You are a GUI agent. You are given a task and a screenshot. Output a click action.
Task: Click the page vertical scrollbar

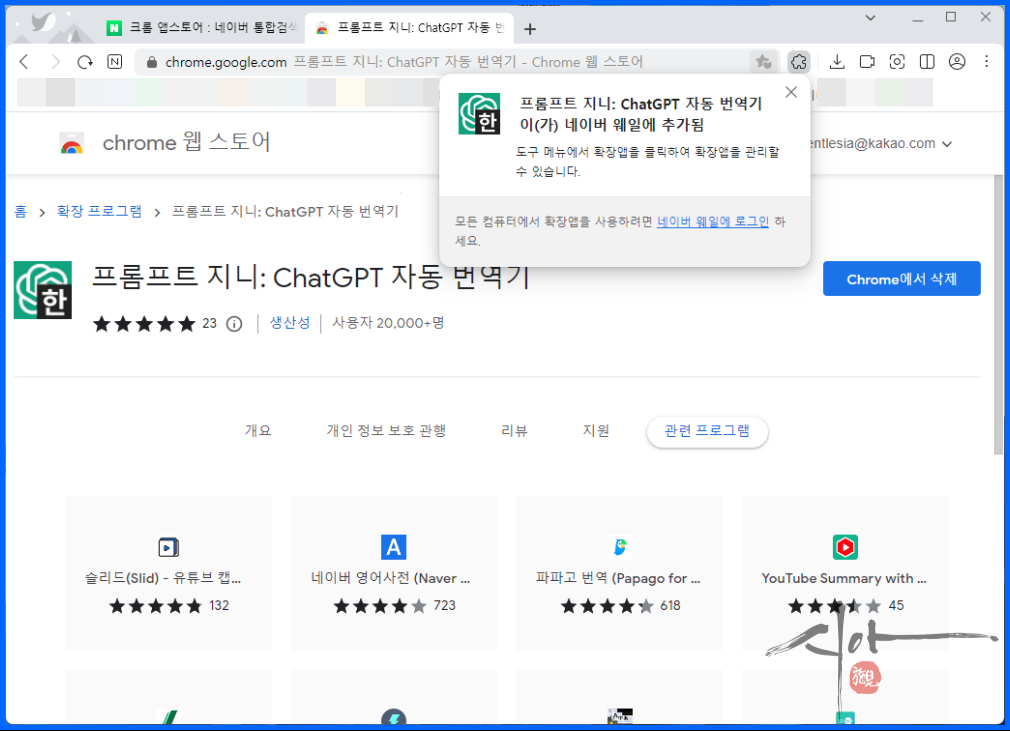[998, 316]
